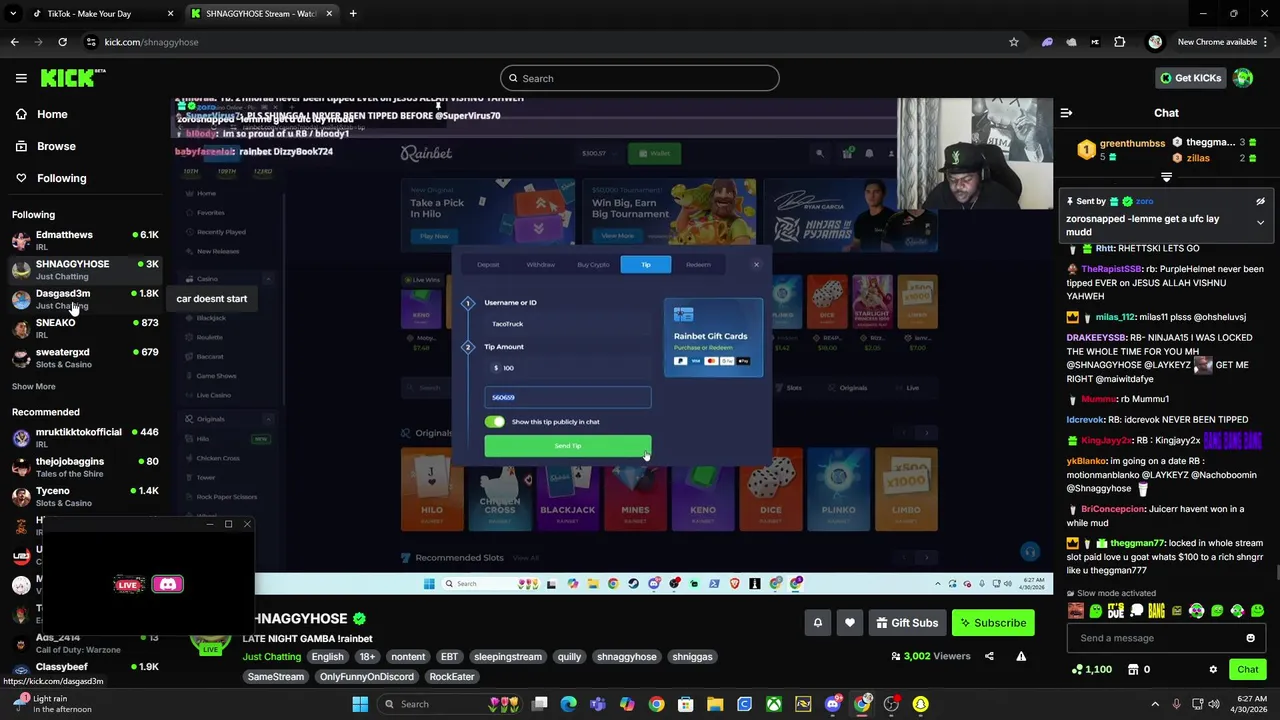Open mruktikktokofficial recommended channel
Screen dimensions: 1280x720
(85, 437)
